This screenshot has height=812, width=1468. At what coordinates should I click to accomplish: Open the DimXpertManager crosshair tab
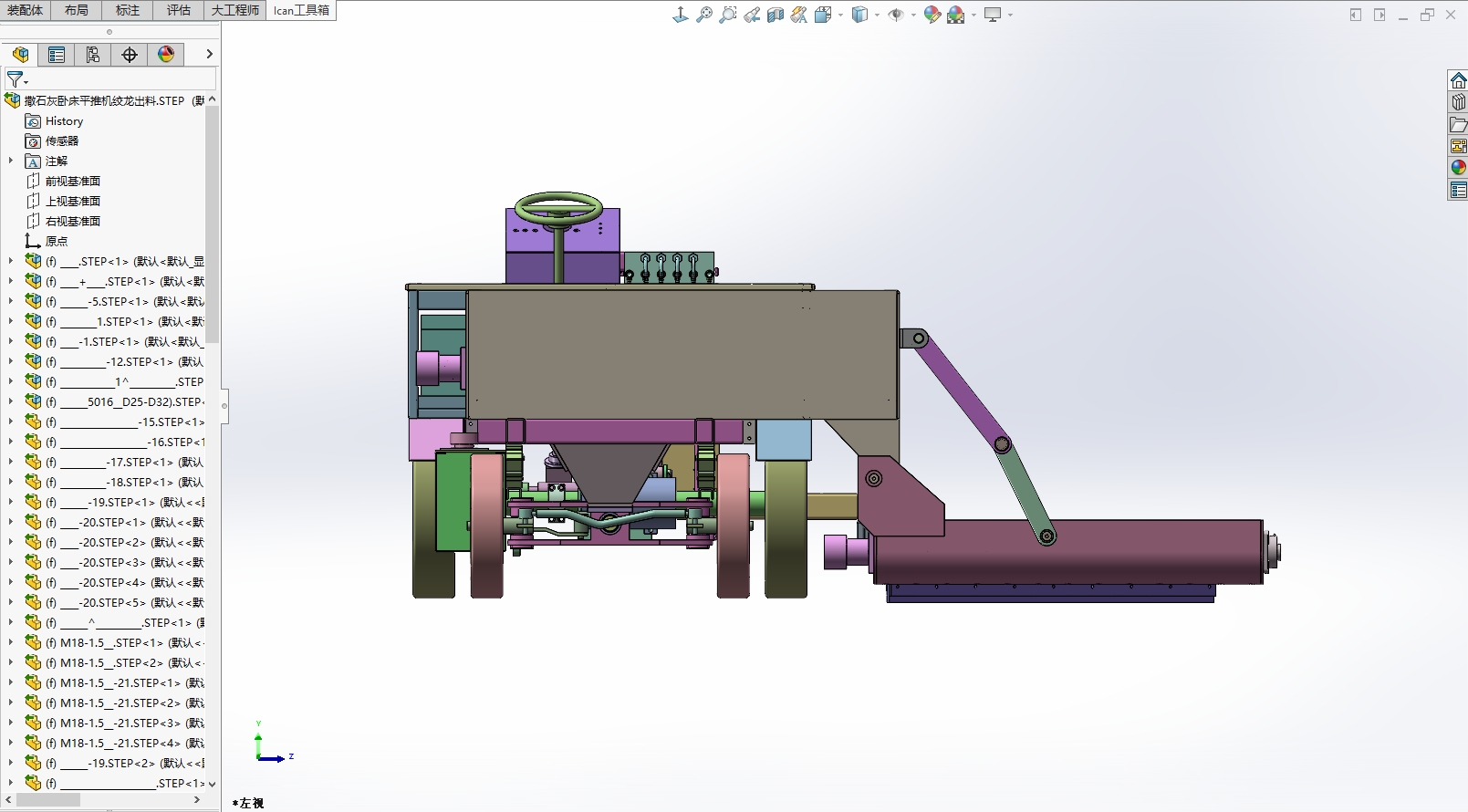click(130, 55)
